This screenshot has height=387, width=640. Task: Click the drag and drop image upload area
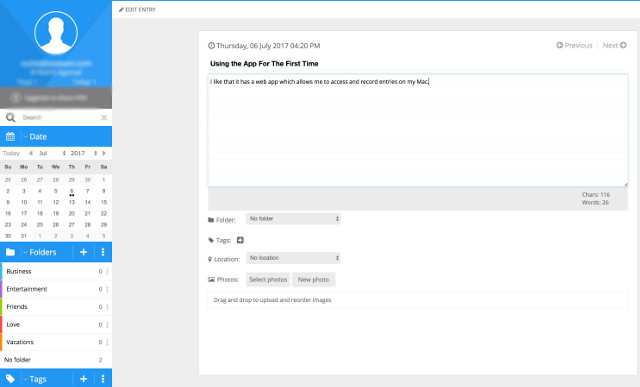pyautogui.click(x=418, y=300)
